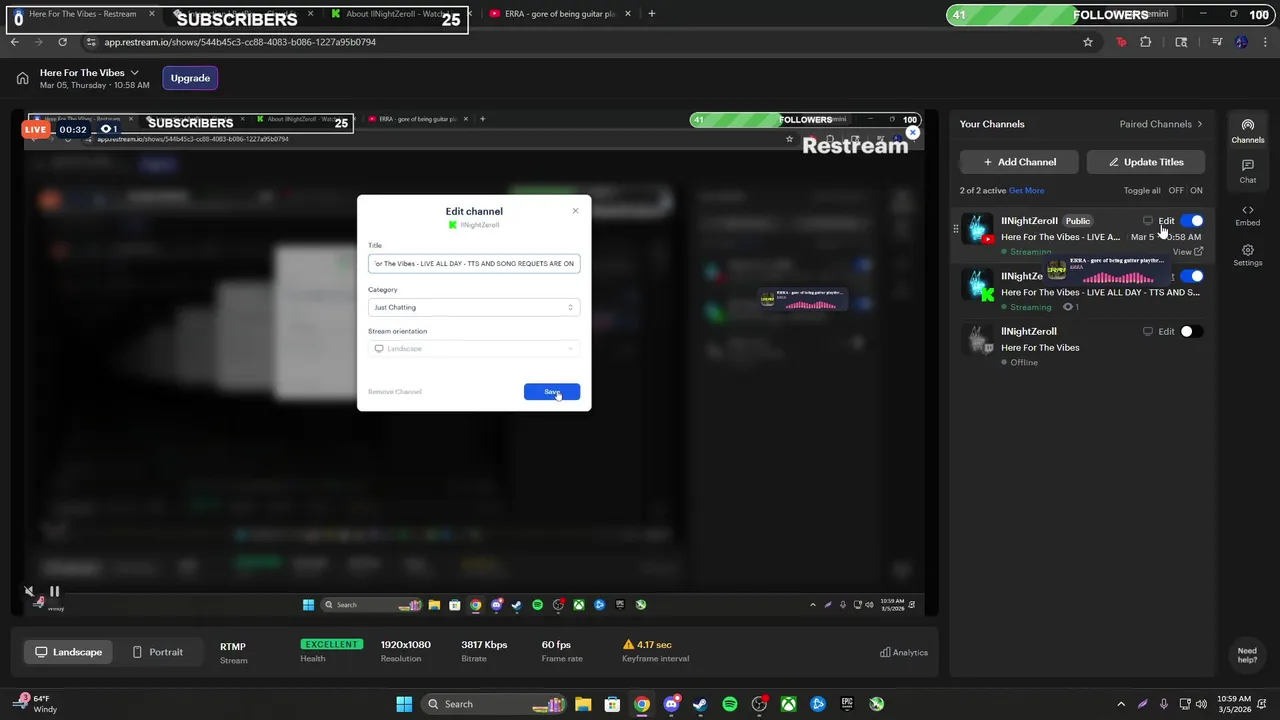Click the viewer count eye icon on Kick channel
The height and width of the screenshot is (720, 1280).
1067,307
